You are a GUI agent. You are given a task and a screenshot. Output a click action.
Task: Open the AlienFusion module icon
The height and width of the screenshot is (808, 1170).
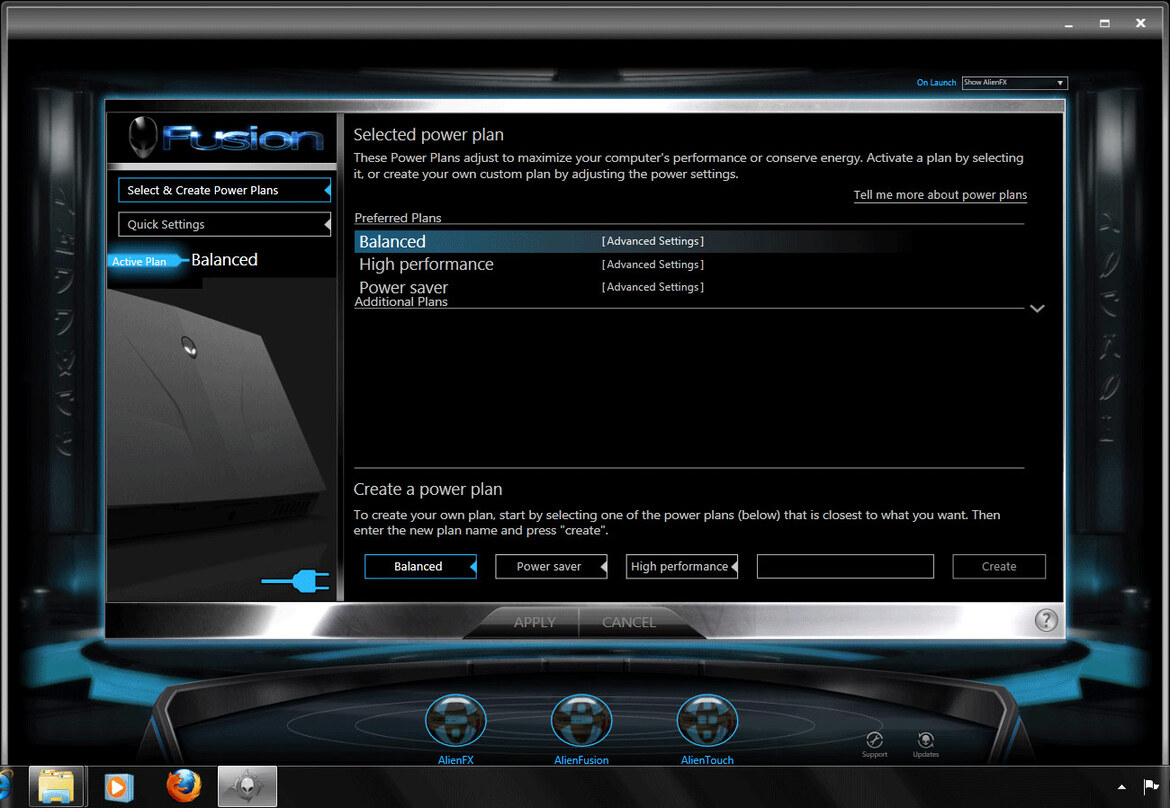point(581,721)
